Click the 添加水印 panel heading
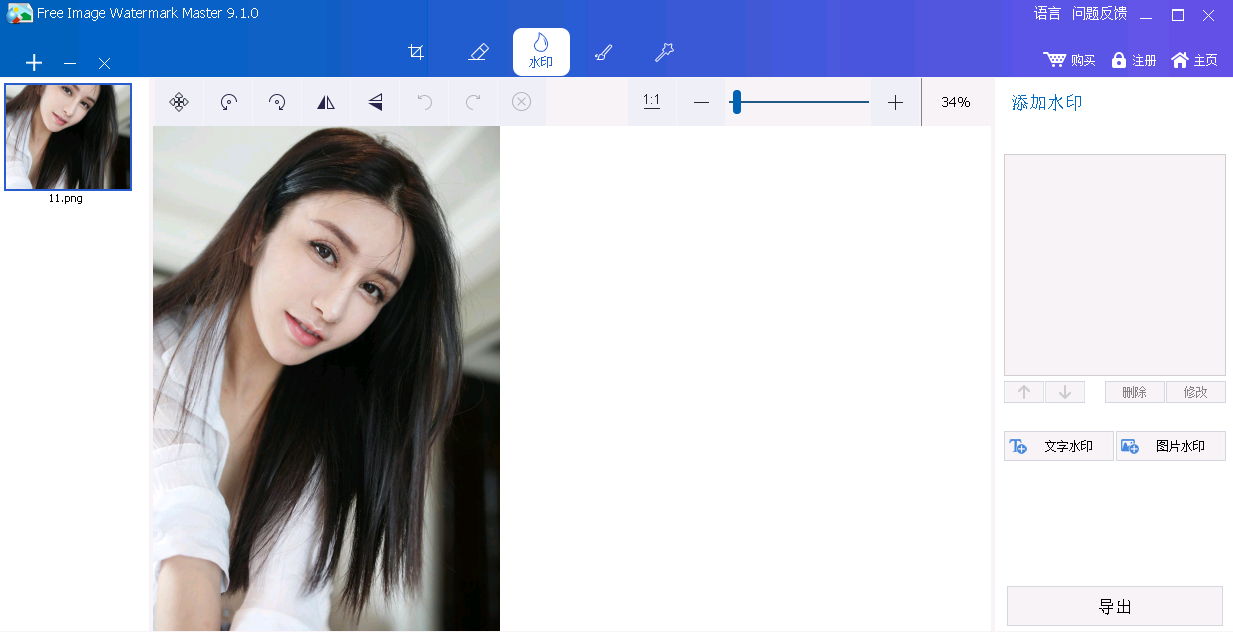This screenshot has height=632, width=1233. (1047, 102)
